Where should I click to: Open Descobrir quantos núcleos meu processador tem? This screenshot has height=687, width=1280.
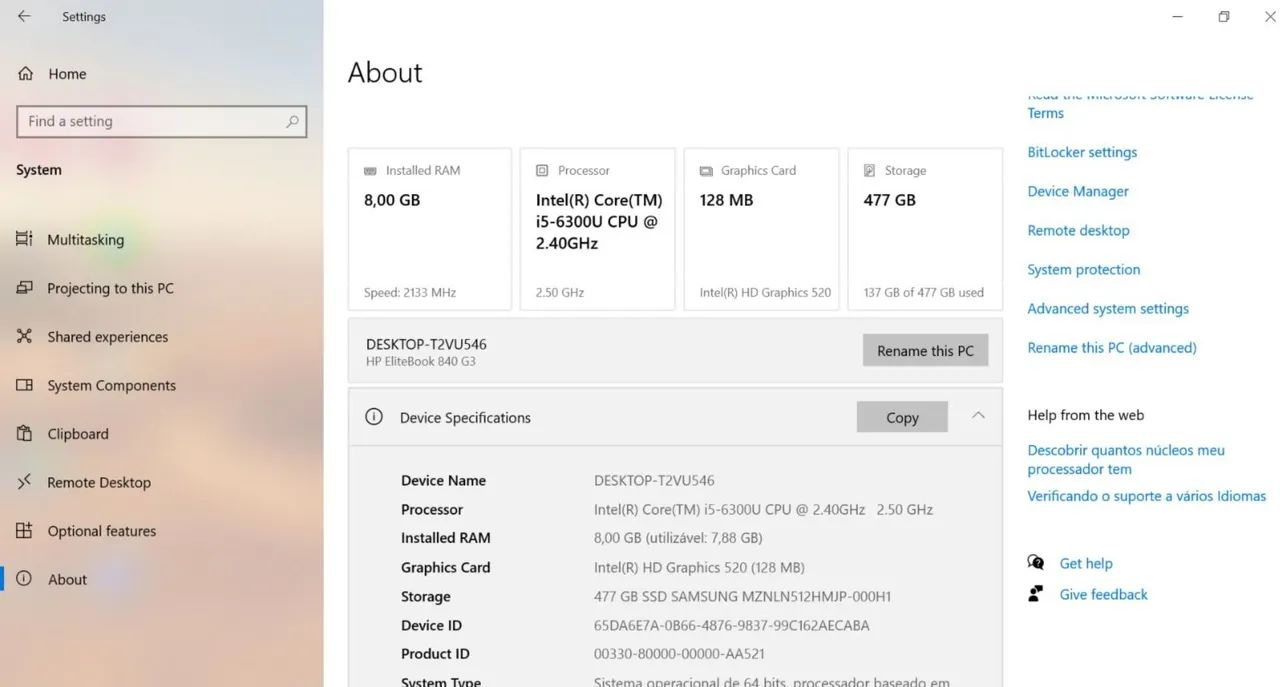tap(1126, 460)
